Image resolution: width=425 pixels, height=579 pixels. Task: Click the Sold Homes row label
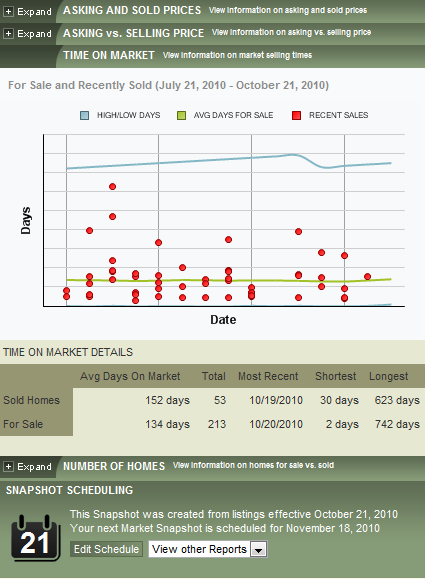pos(31,400)
